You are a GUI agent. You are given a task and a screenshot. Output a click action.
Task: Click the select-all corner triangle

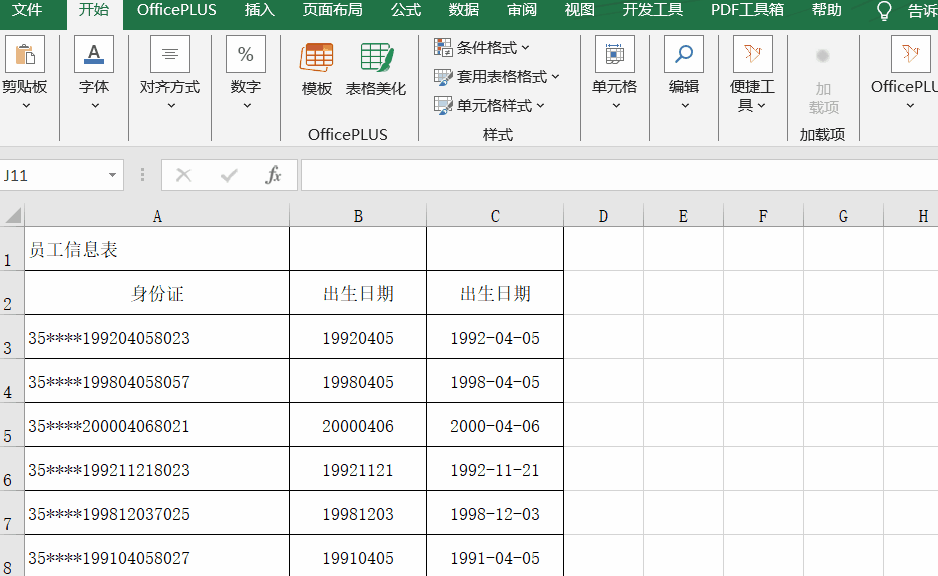[x=13, y=215]
